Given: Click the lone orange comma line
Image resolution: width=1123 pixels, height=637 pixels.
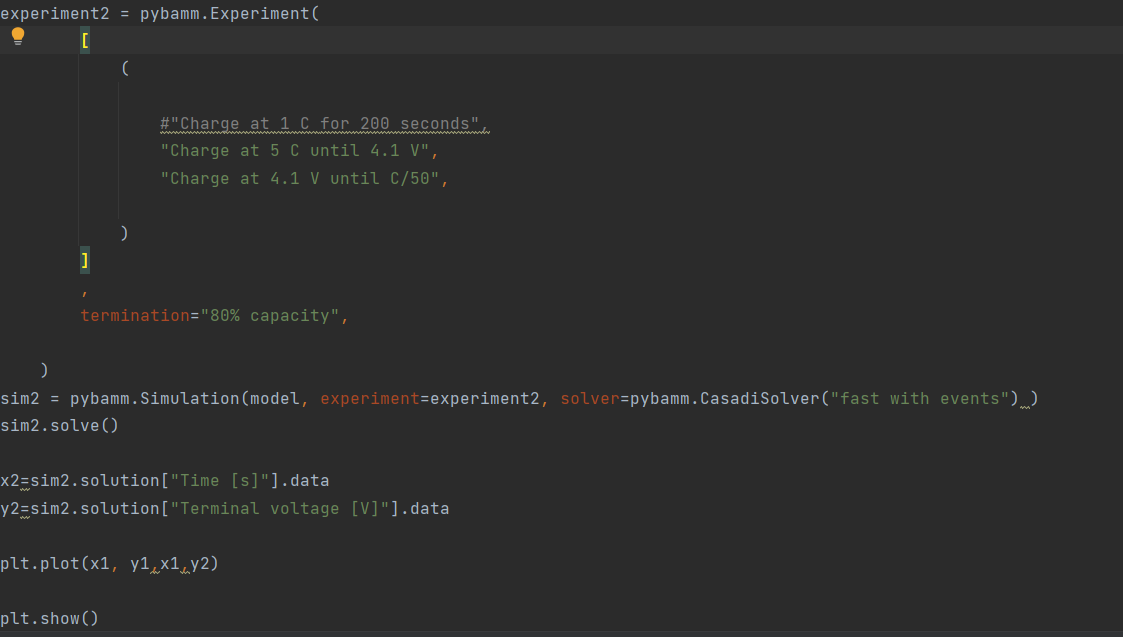Looking at the screenshot, I should [x=85, y=291].
